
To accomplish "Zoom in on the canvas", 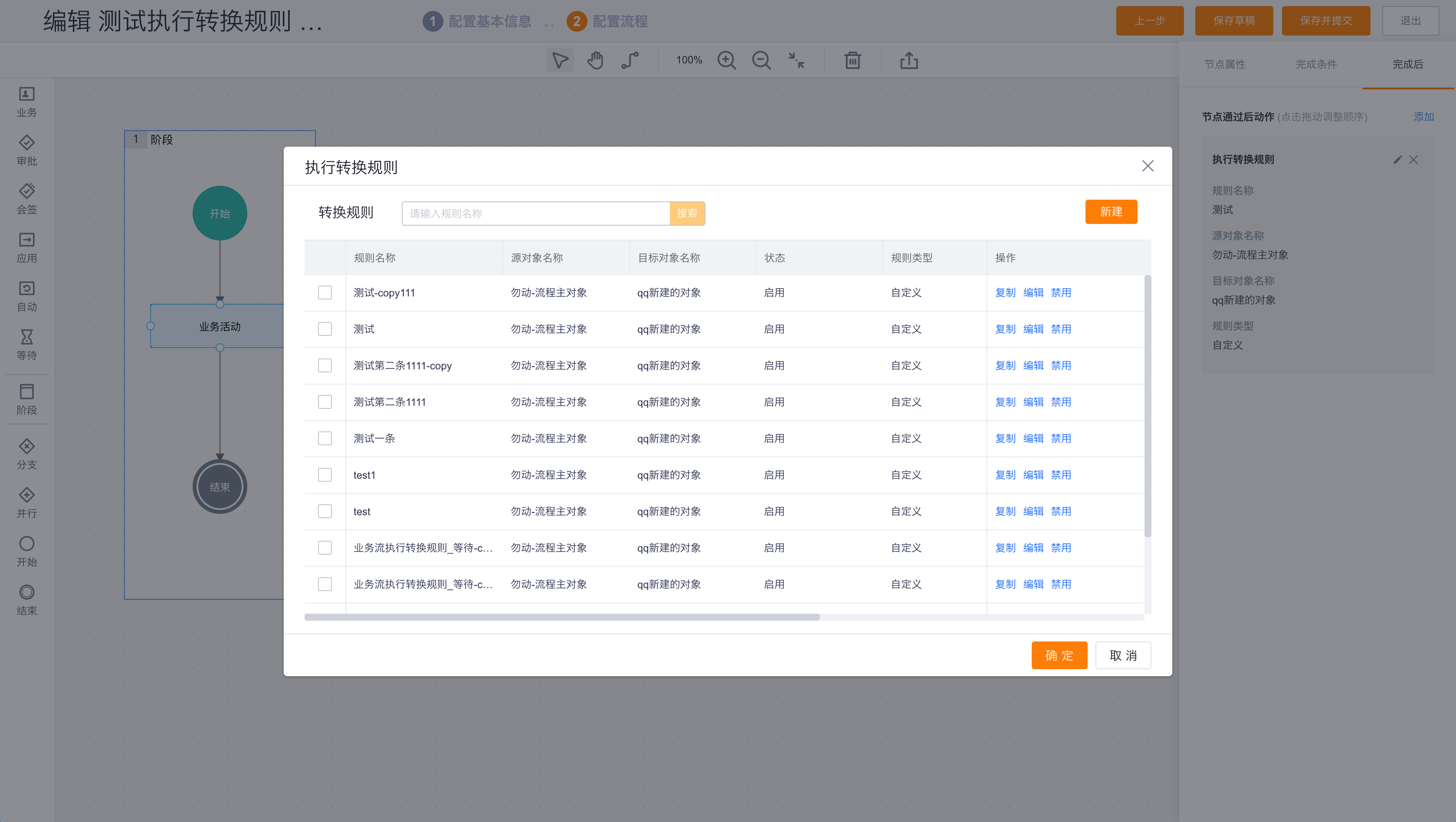I will coord(726,60).
